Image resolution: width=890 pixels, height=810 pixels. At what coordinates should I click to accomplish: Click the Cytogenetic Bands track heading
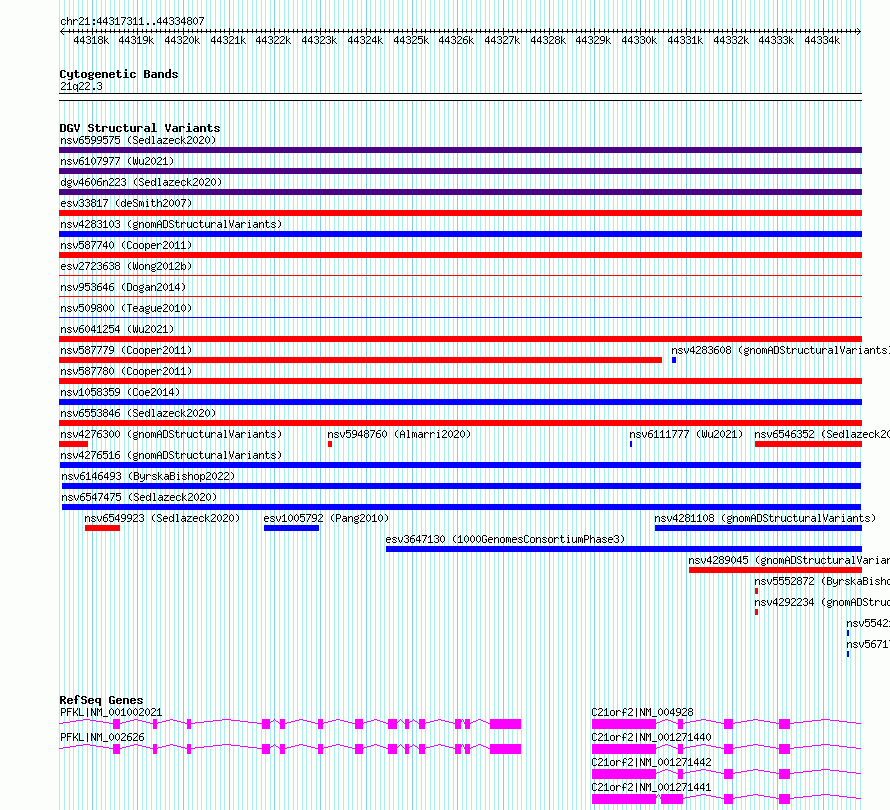click(x=119, y=74)
